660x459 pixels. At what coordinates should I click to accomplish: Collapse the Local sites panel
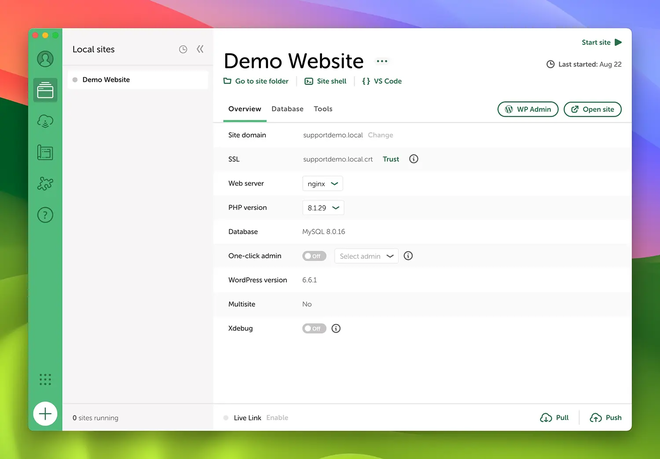[x=200, y=49]
